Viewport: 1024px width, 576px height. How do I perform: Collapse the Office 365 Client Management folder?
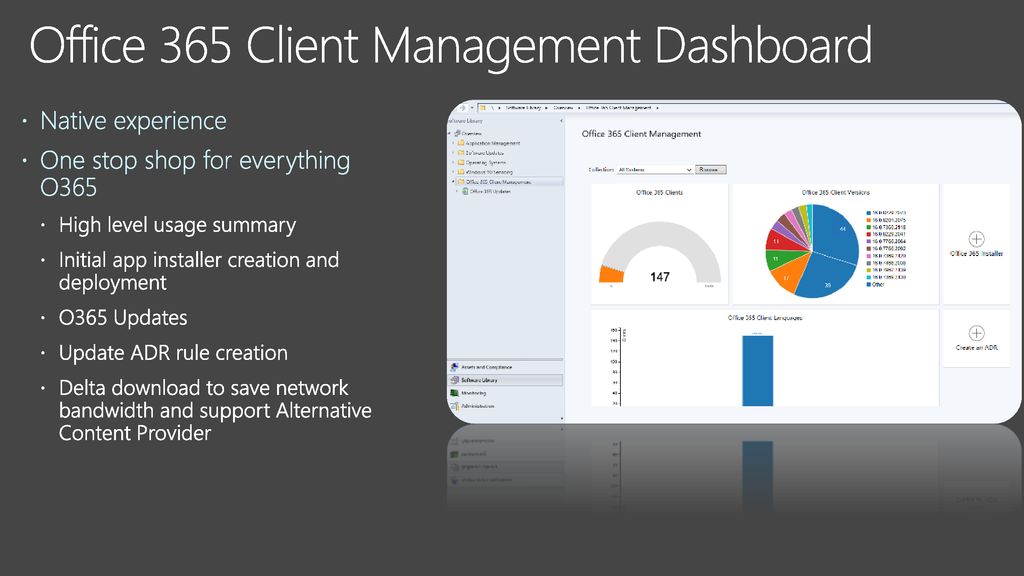pos(453,182)
